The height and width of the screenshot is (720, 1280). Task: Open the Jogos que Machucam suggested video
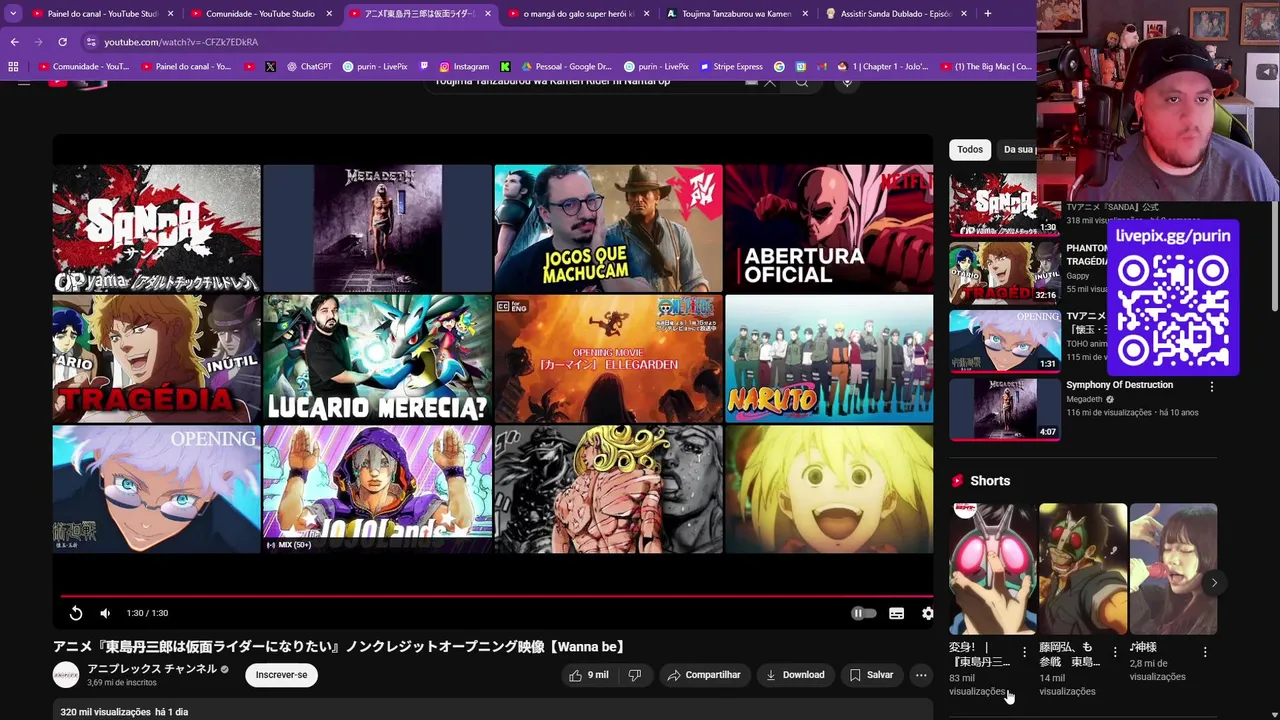tap(608, 228)
